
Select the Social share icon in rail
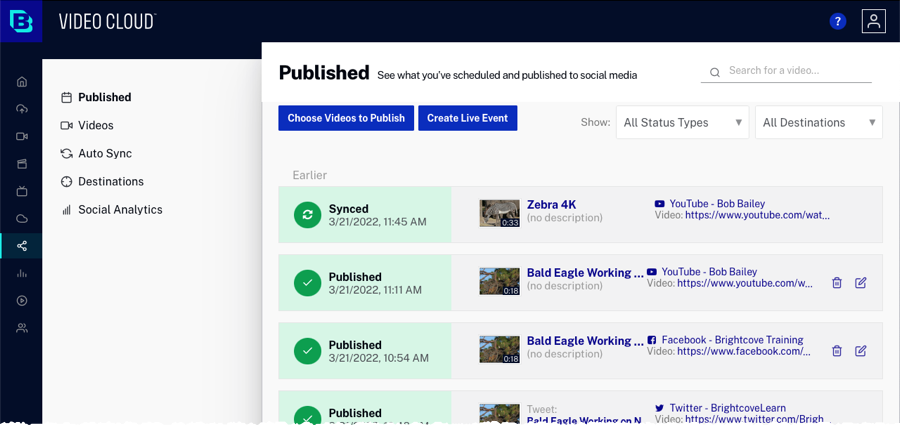click(x=22, y=246)
